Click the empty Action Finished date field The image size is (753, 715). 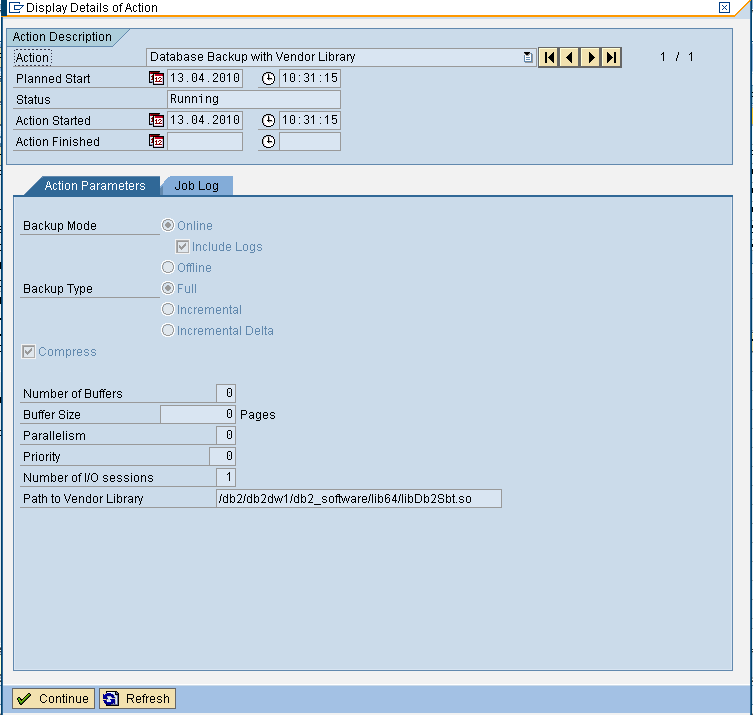tap(205, 141)
